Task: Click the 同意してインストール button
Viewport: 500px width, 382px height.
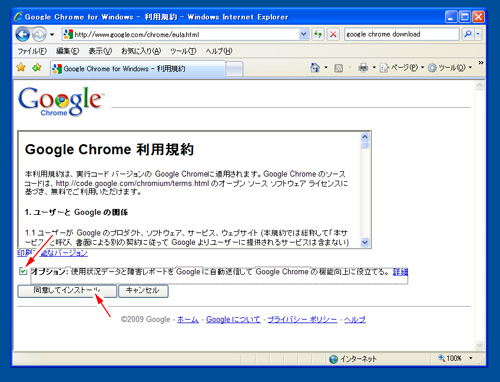Action: (x=67, y=291)
